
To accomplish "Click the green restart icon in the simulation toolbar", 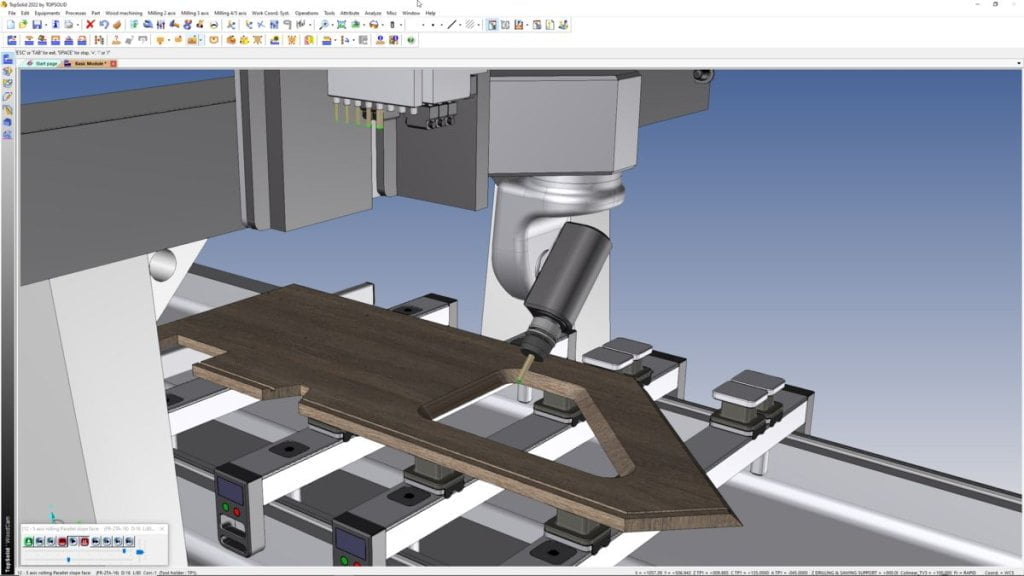I will point(29,541).
